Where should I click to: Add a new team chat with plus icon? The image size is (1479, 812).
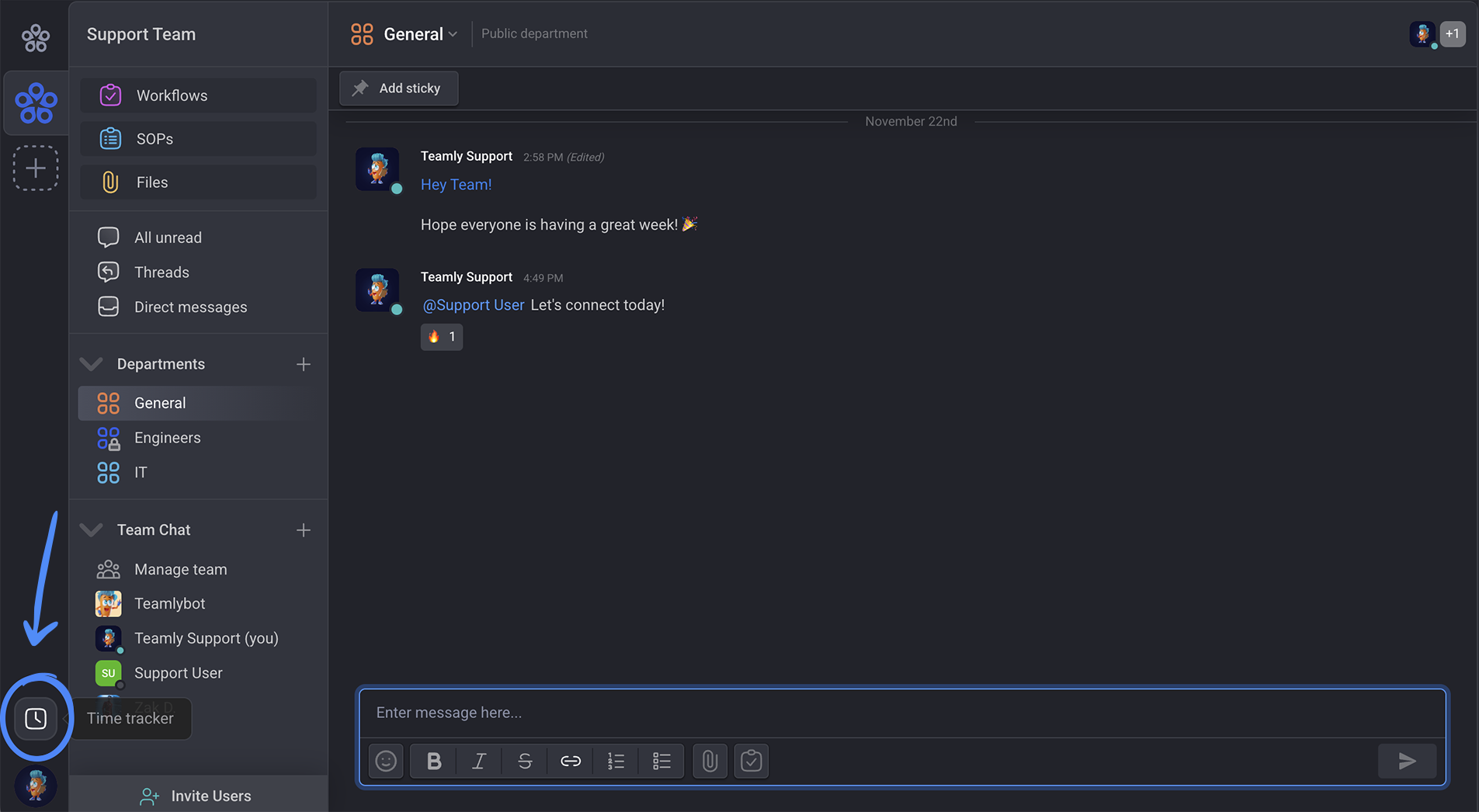(304, 530)
